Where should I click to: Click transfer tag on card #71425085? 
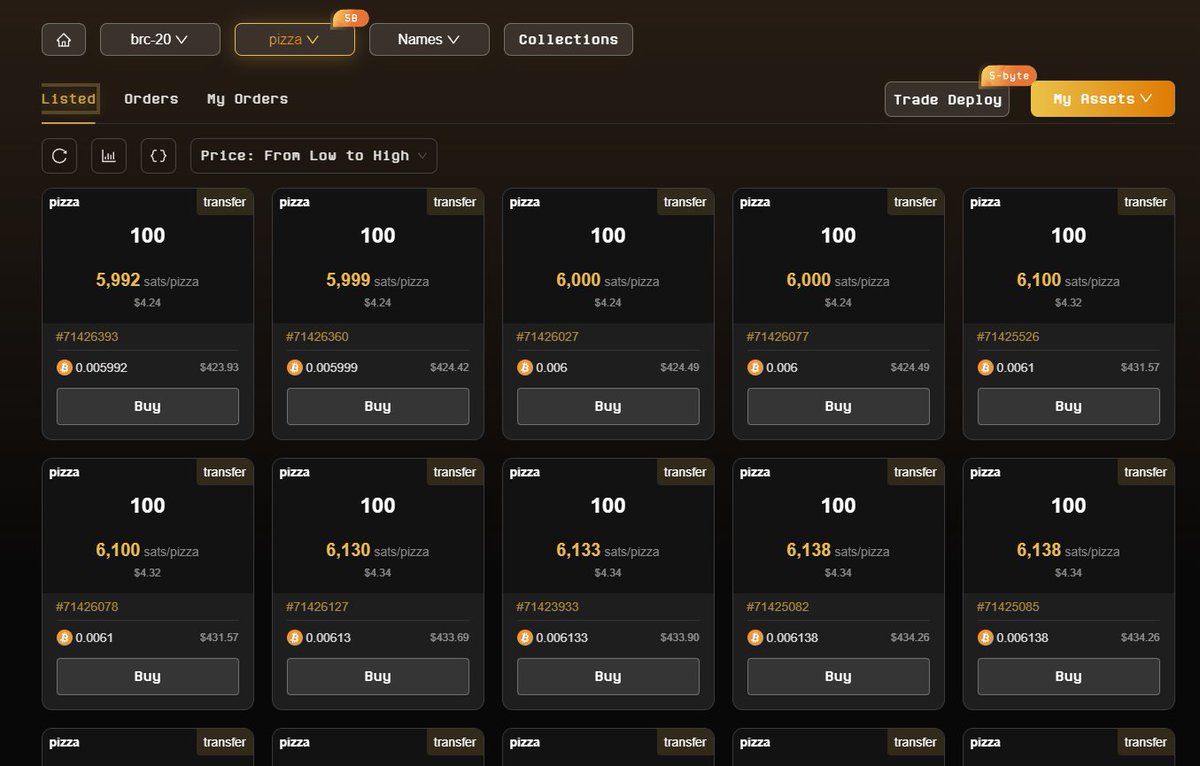(x=1145, y=472)
